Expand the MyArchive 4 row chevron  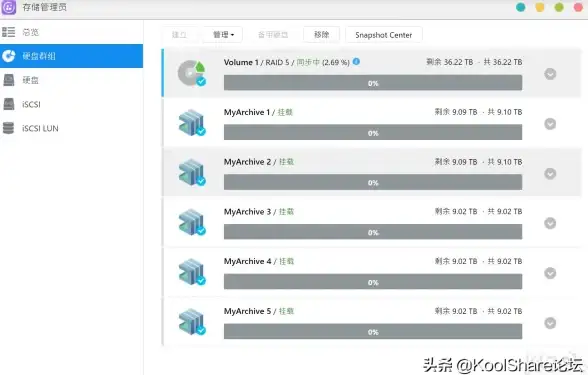550,273
